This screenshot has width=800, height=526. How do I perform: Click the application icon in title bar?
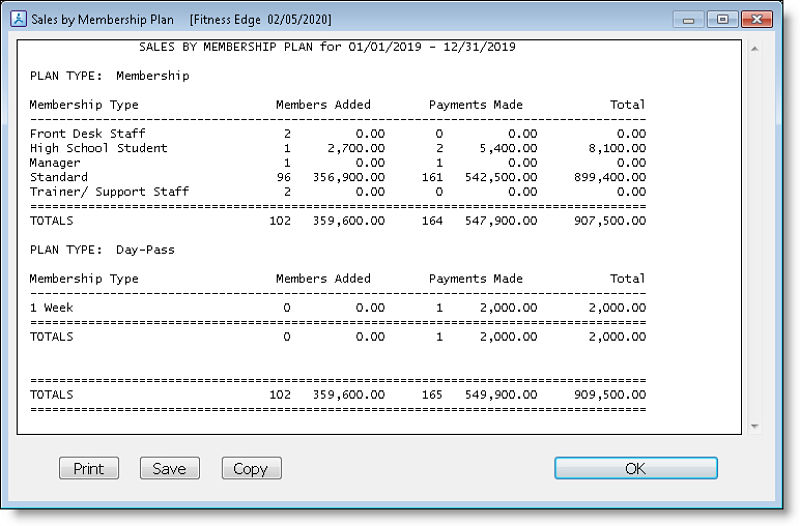click(19, 19)
